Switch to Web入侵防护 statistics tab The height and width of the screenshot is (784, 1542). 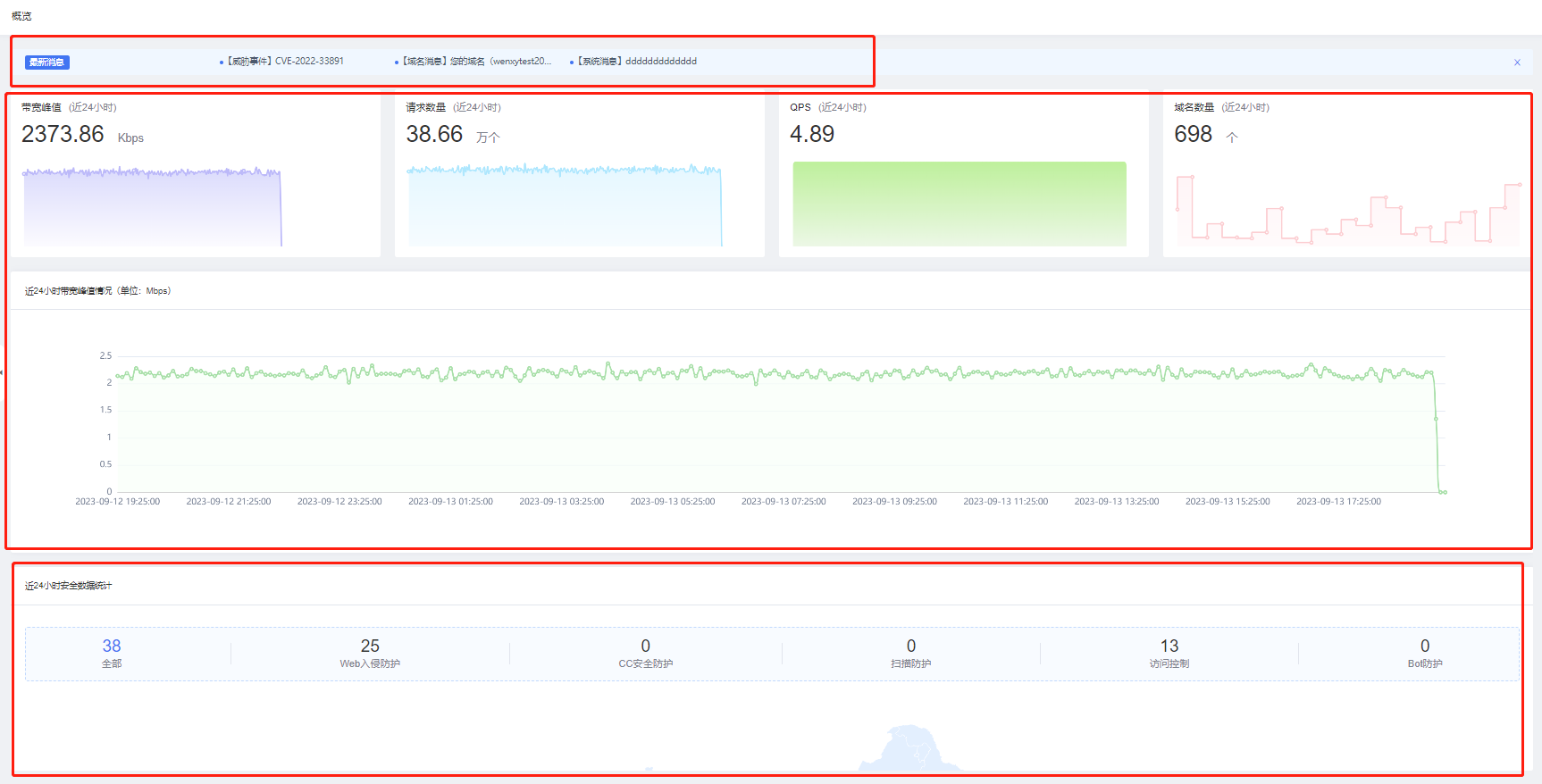pyautogui.click(x=370, y=653)
